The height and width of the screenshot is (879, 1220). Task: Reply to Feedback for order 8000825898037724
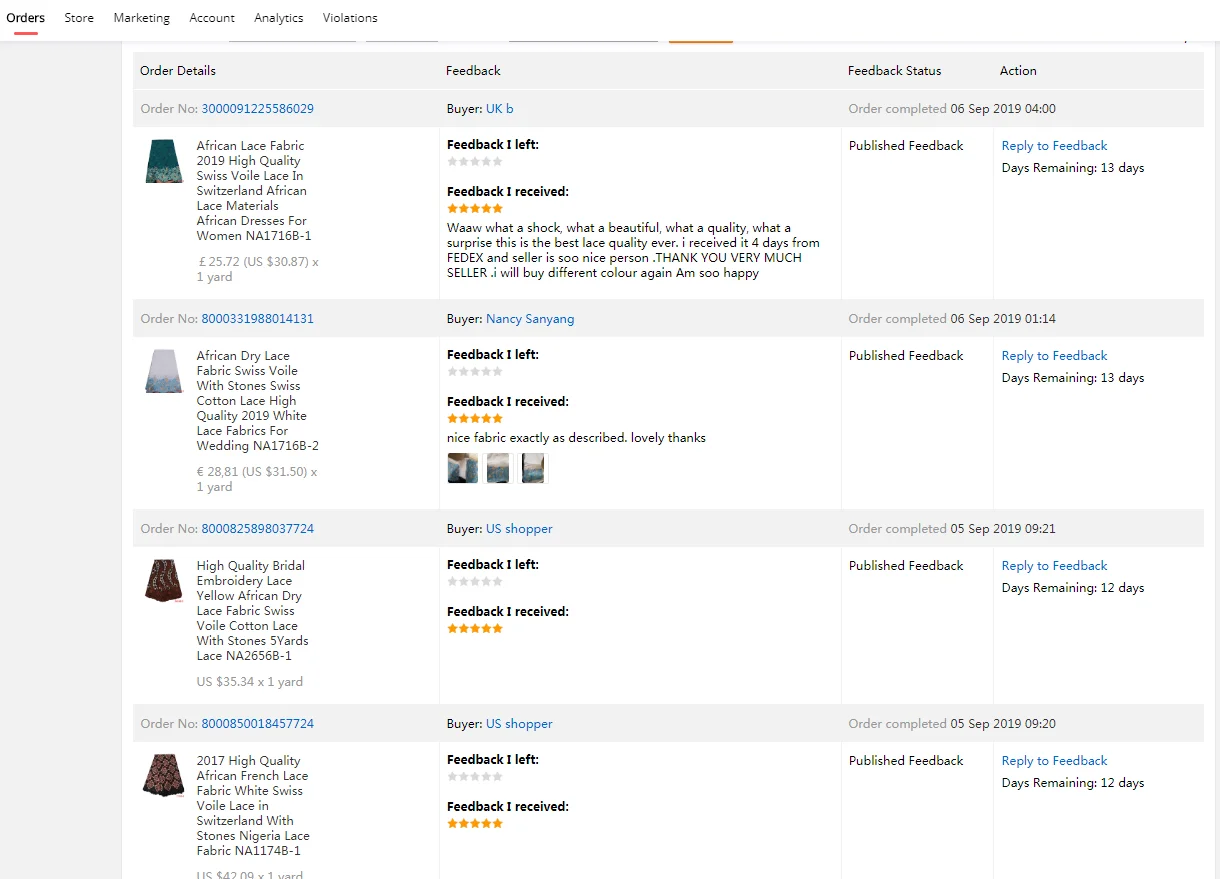[1055, 566]
